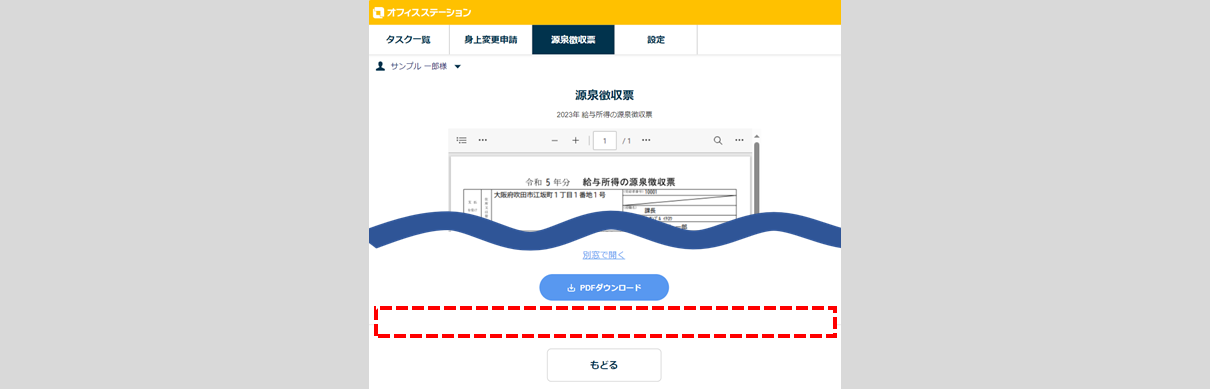
Task: Select the 源泉徴収票 tab
Action: click(x=573, y=40)
